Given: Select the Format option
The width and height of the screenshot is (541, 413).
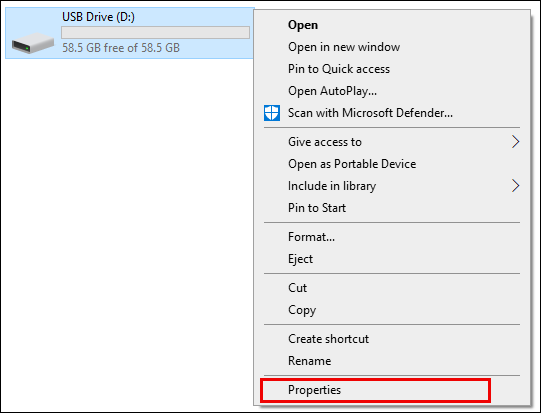Looking at the screenshot, I should (x=392, y=237).
